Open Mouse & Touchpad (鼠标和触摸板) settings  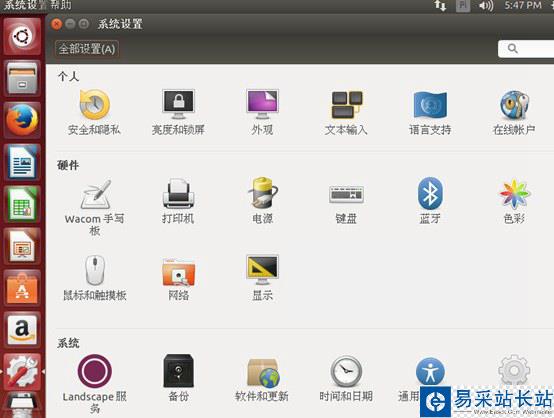pyautogui.click(x=95, y=278)
